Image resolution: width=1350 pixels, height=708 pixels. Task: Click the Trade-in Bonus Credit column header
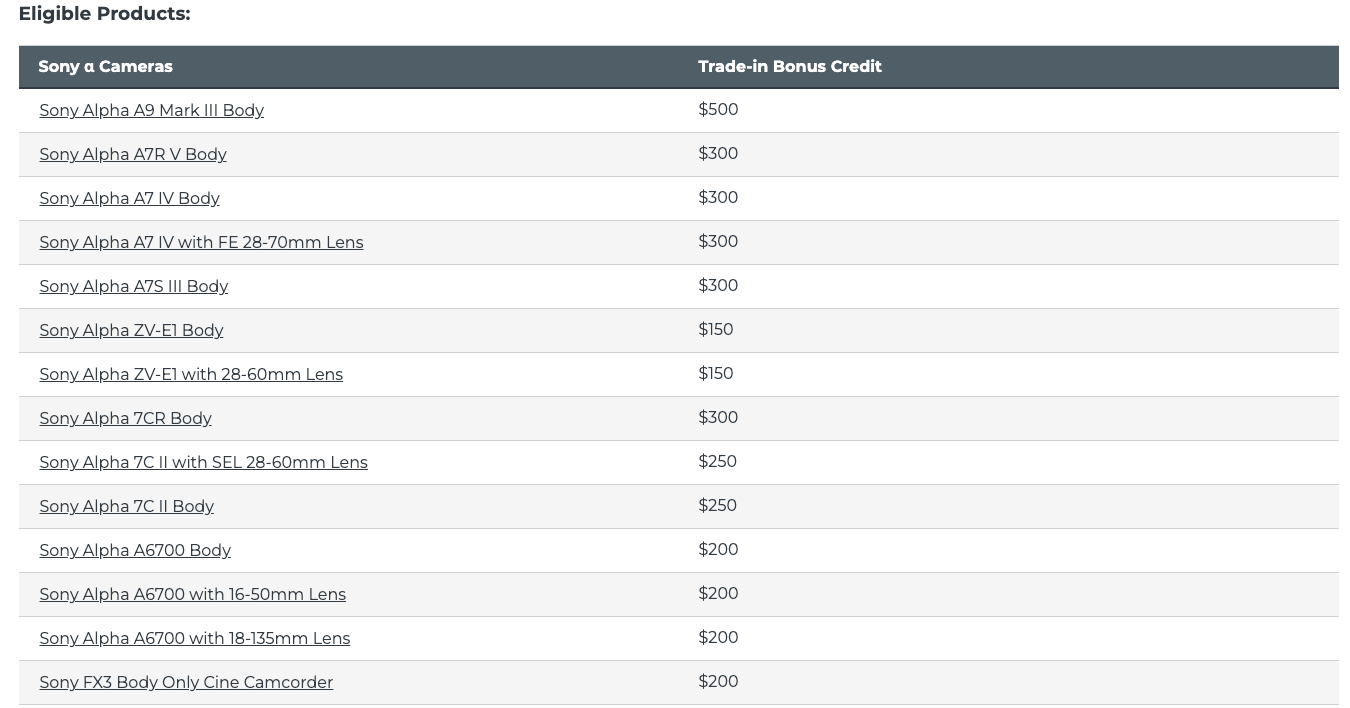point(790,66)
